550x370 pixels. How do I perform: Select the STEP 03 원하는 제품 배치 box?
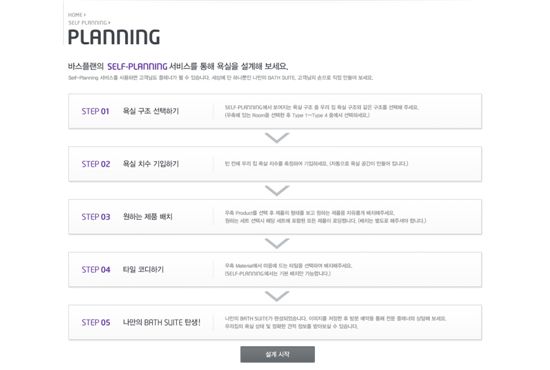pyautogui.click(x=275, y=217)
